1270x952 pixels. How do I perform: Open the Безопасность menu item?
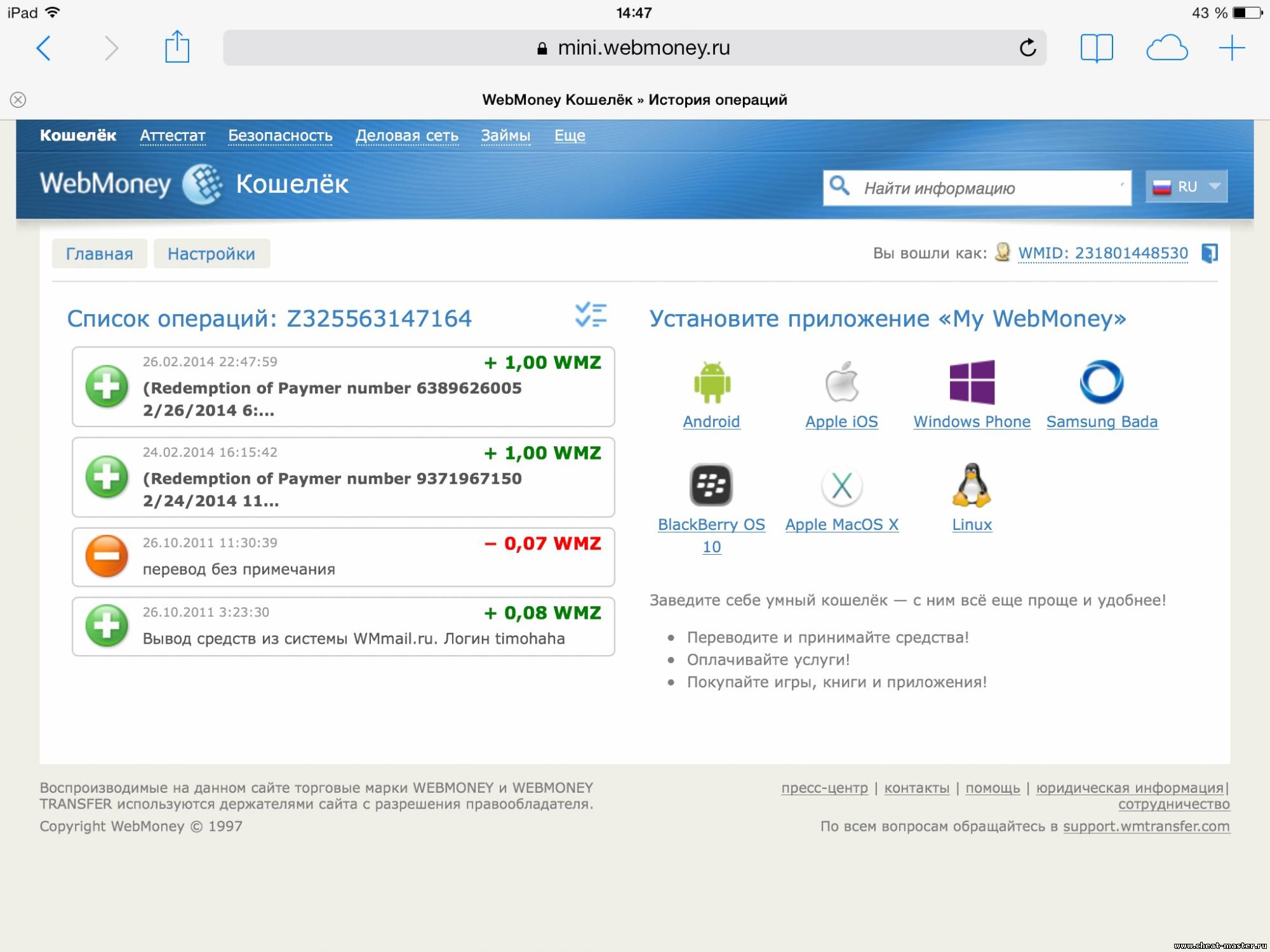[280, 135]
